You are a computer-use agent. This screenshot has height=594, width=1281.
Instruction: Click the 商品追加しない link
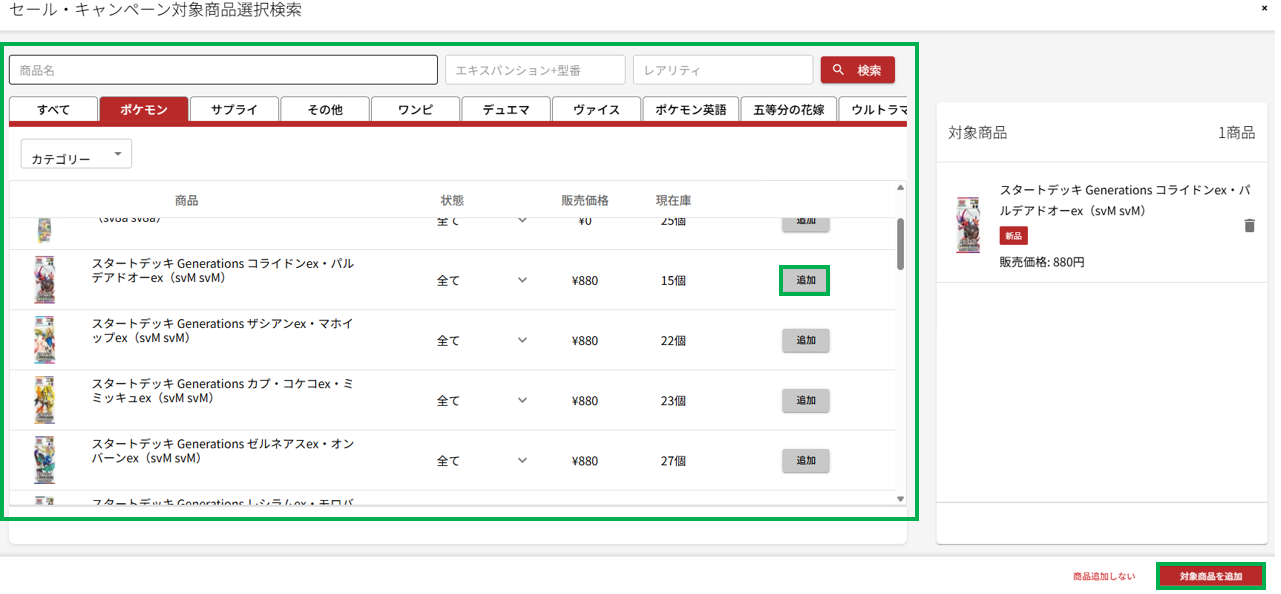[x=1104, y=577]
